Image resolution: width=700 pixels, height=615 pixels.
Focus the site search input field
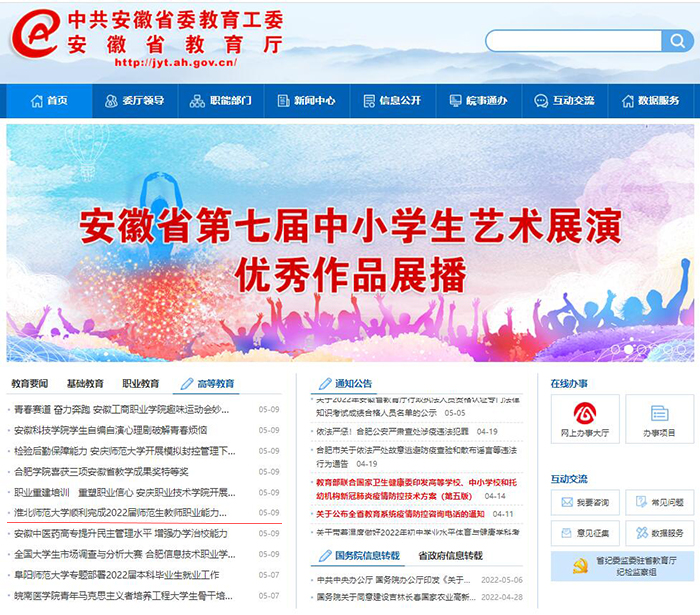coord(574,41)
